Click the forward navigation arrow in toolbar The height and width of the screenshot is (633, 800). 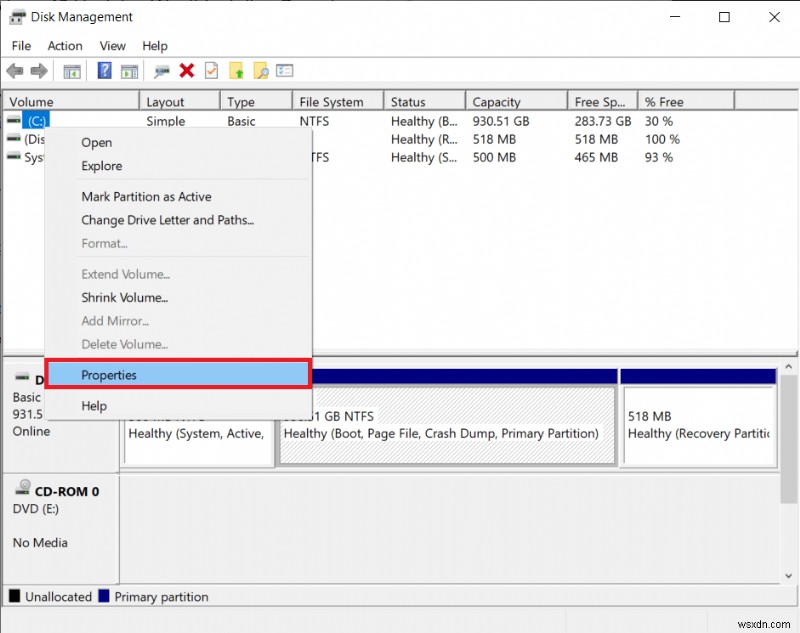coord(38,70)
